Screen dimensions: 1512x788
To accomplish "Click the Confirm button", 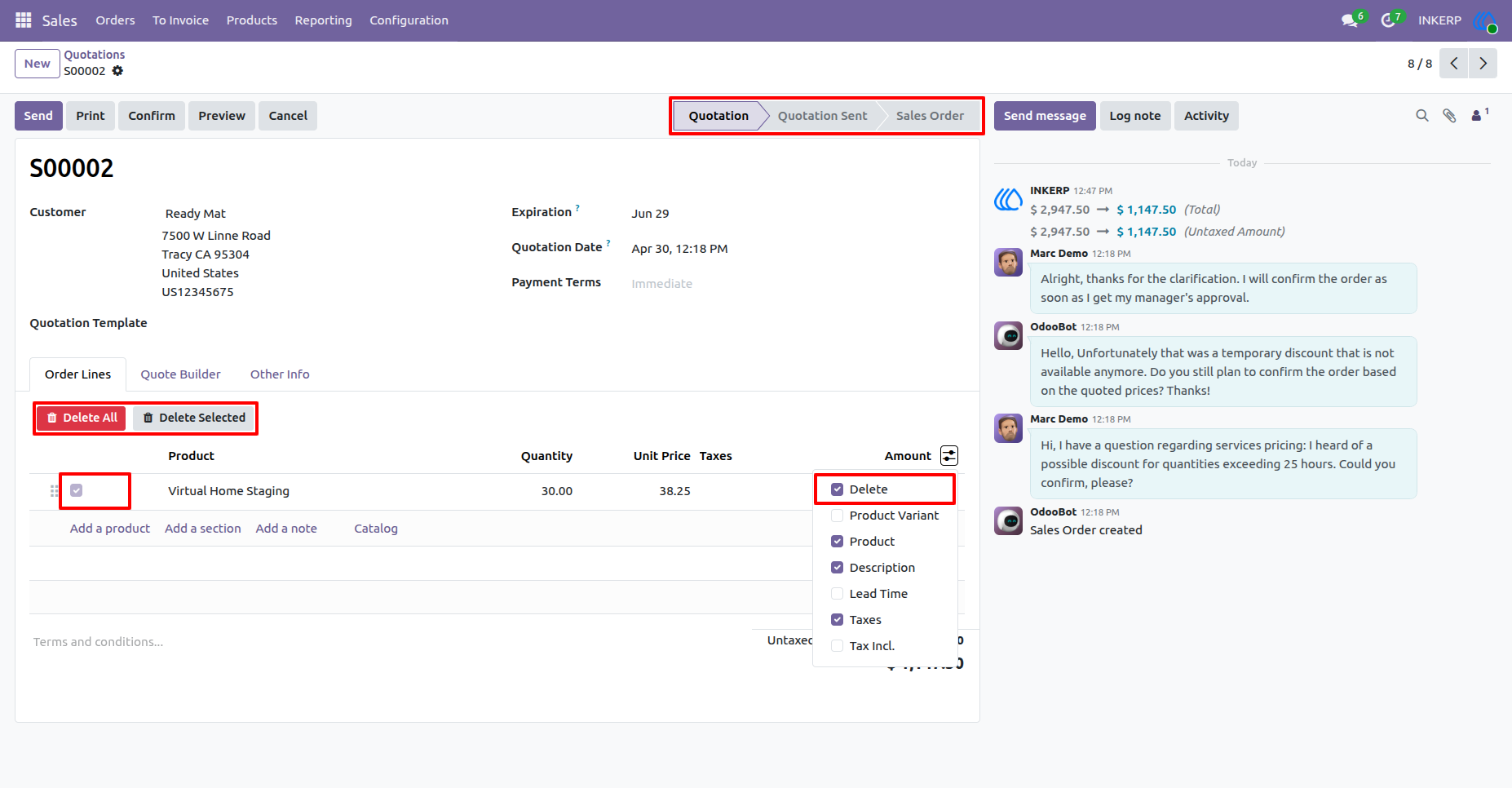I will [152, 116].
